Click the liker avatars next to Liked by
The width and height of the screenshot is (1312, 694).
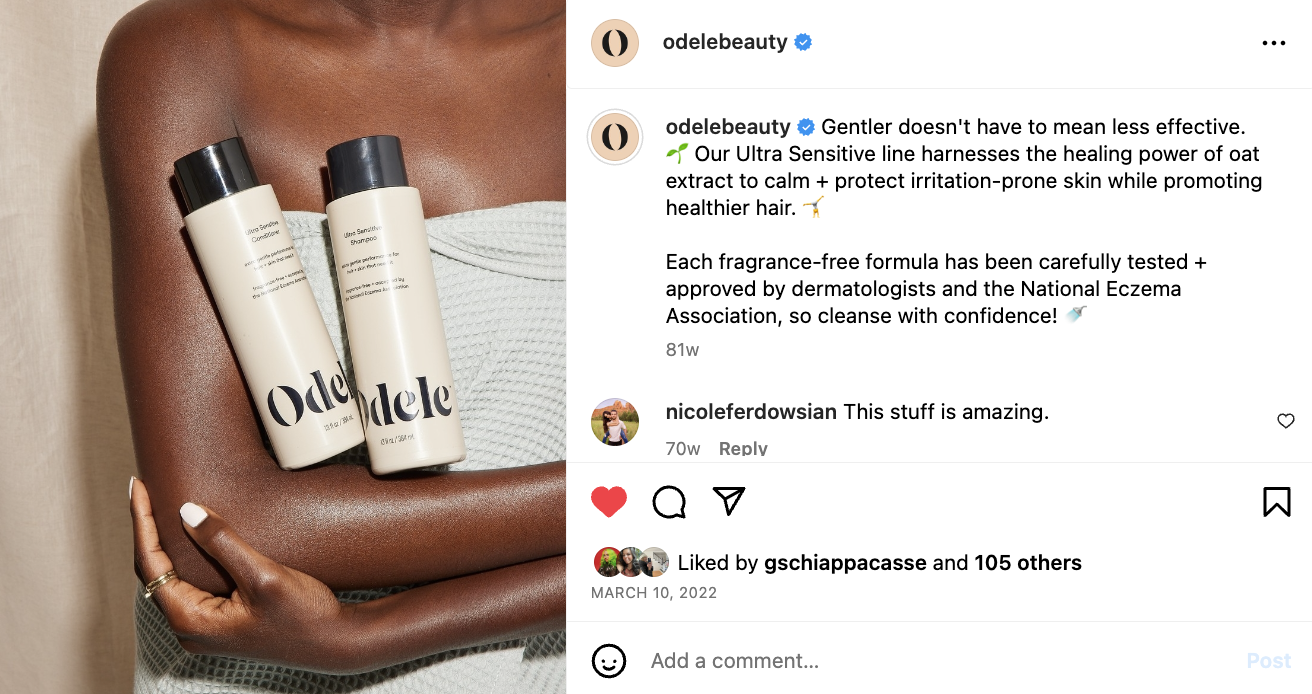click(x=631, y=562)
